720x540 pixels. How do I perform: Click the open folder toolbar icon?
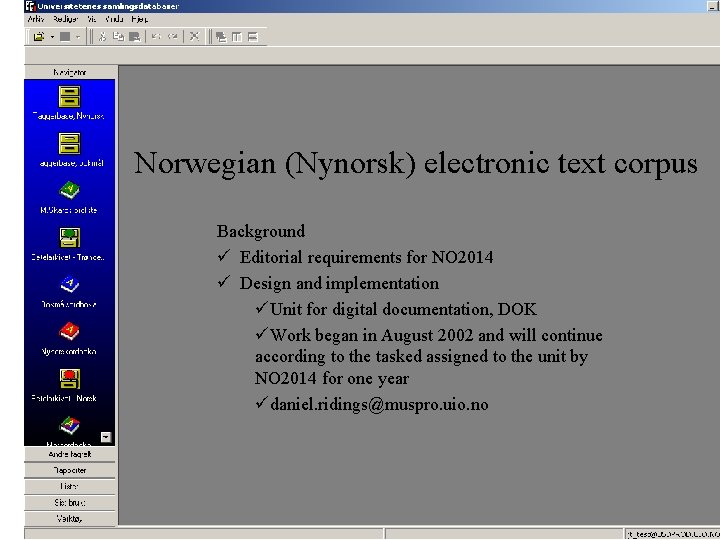click(x=39, y=37)
